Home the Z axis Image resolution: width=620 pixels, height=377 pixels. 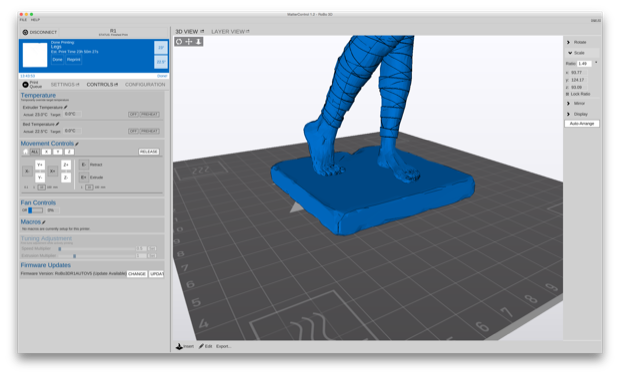point(69,152)
